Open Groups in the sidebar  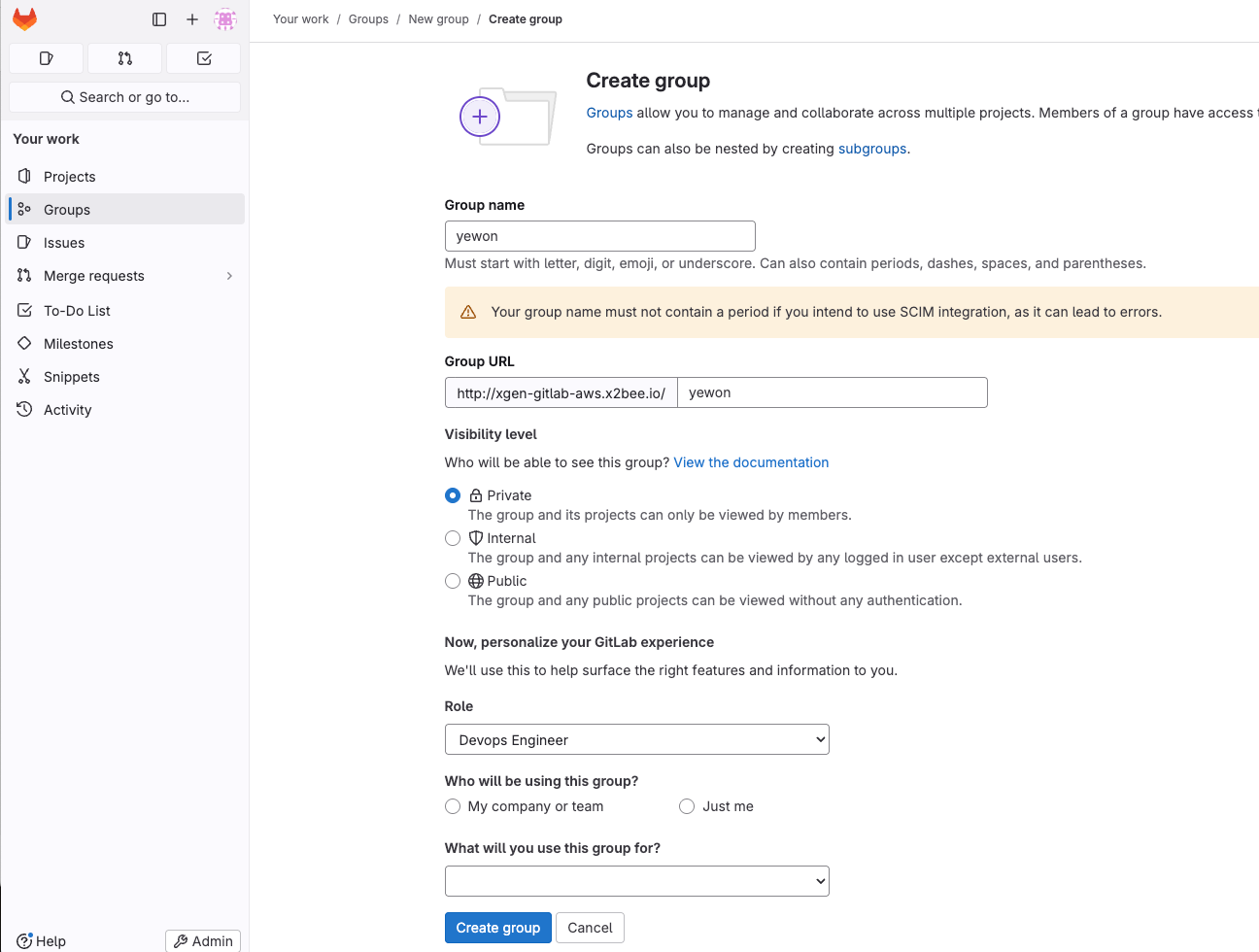point(126,209)
